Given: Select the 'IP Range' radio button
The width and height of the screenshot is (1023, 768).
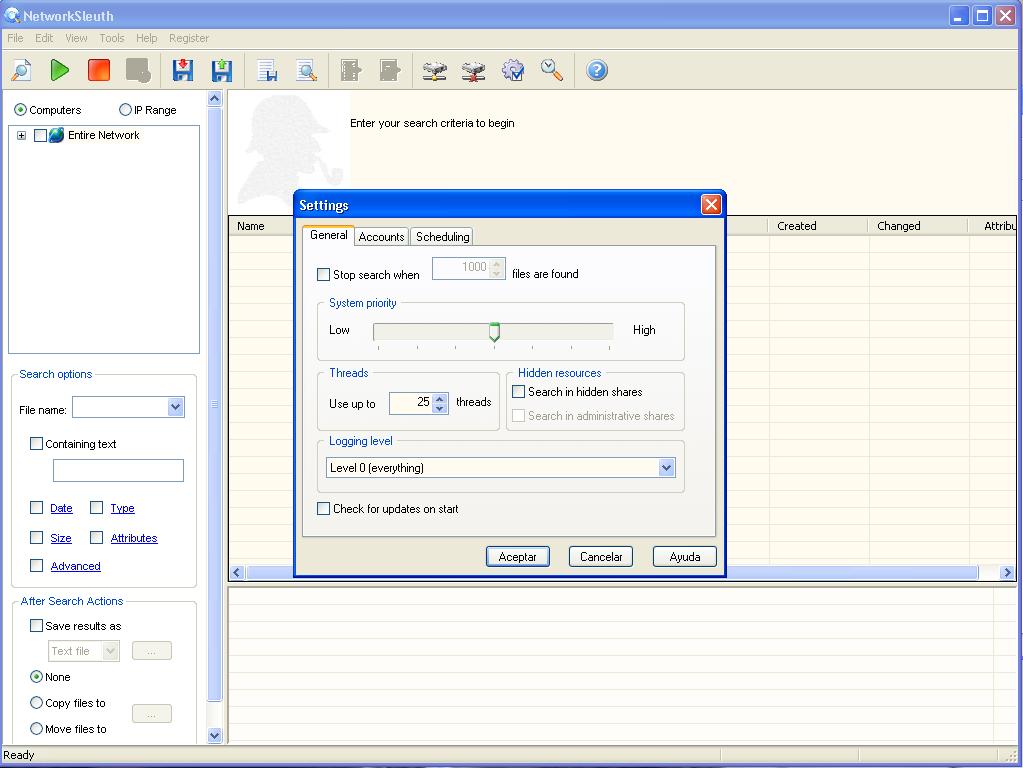Looking at the screenshot, I should coord(125,110).
